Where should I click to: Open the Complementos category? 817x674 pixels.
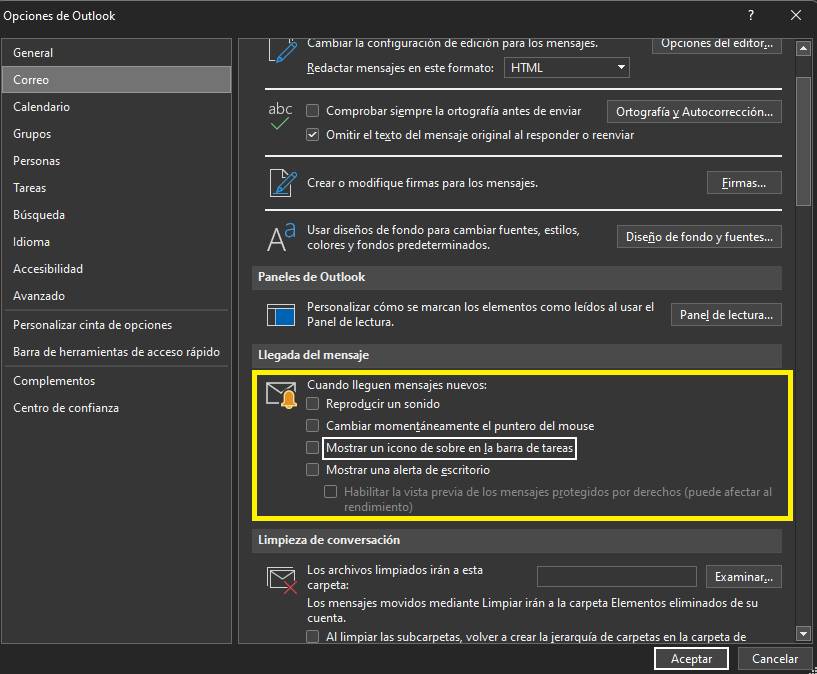click(x=116, y=381)
